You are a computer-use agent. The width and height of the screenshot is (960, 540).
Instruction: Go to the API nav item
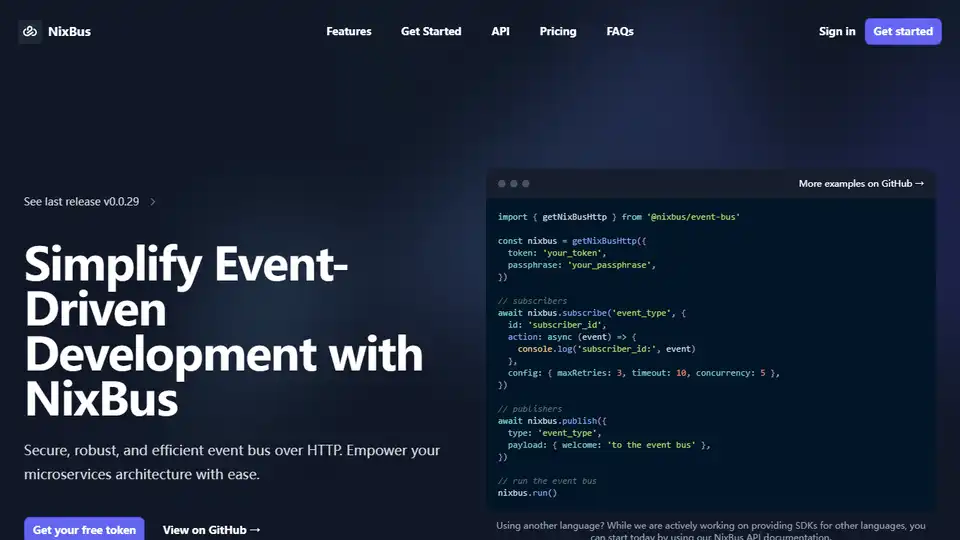[x=500, y=32]
